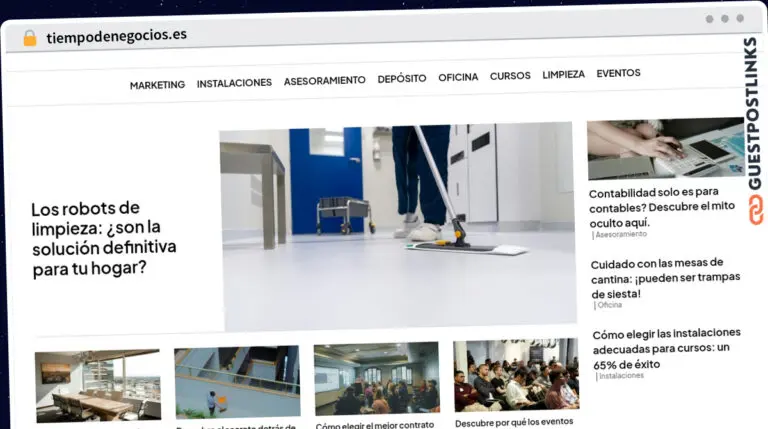Go to the CURSOS section
The image size is (768, 429).
[x=510, y=76]
